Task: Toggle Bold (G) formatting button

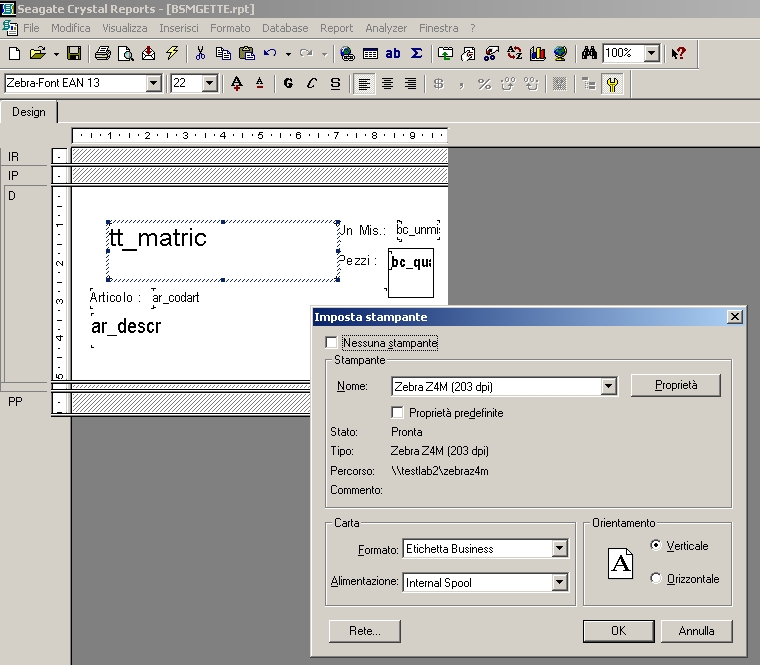Action: click(288, 84)
